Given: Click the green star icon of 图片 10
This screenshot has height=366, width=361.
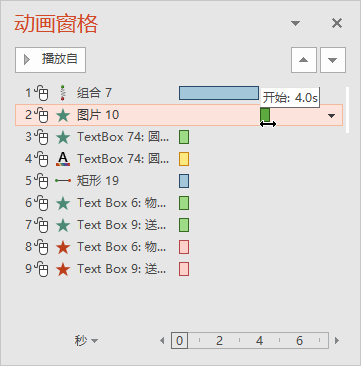Looking at the screenshot, I should point(63,115).
